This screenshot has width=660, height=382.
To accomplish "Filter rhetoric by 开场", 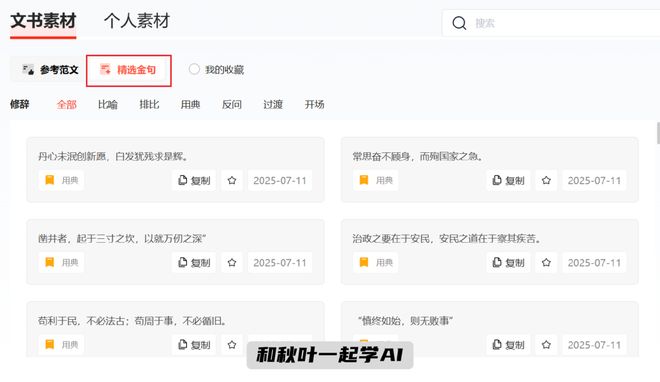I will (x=314, y=104).
